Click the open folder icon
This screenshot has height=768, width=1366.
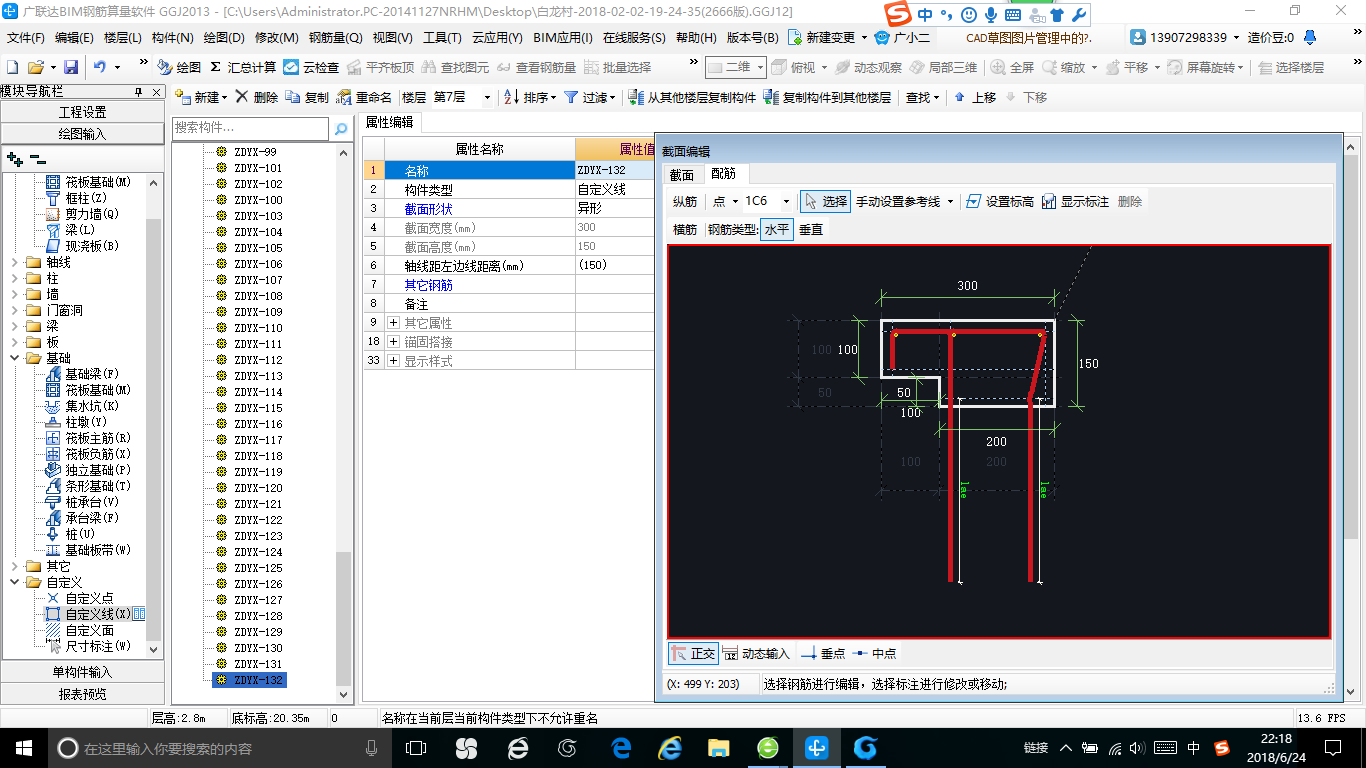coord(36,67)
